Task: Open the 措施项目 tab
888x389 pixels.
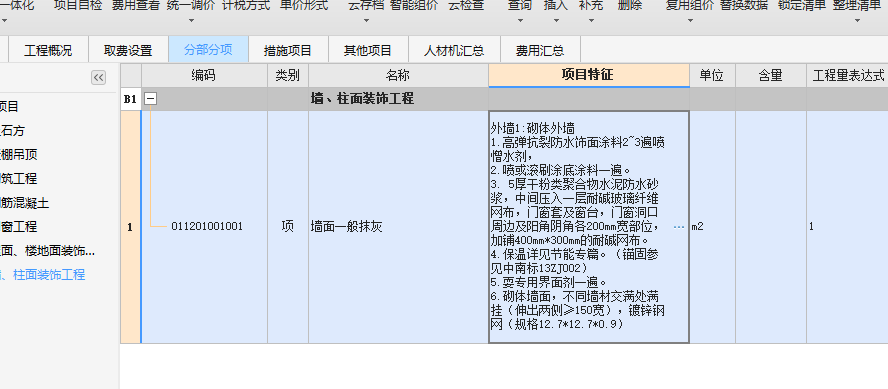Action: click(x=288, y=50)
